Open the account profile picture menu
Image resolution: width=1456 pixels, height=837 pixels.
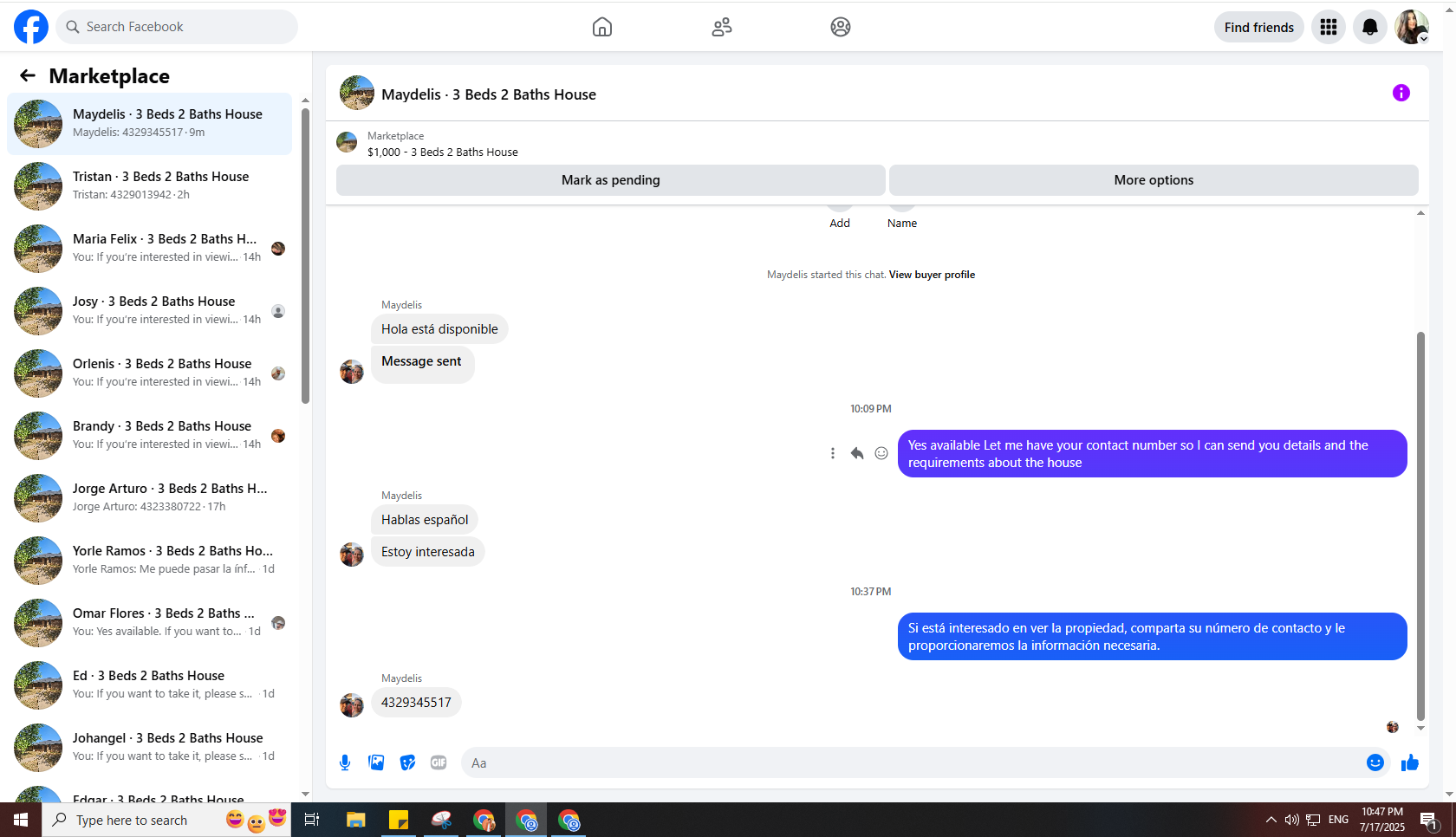point(1412,27)
